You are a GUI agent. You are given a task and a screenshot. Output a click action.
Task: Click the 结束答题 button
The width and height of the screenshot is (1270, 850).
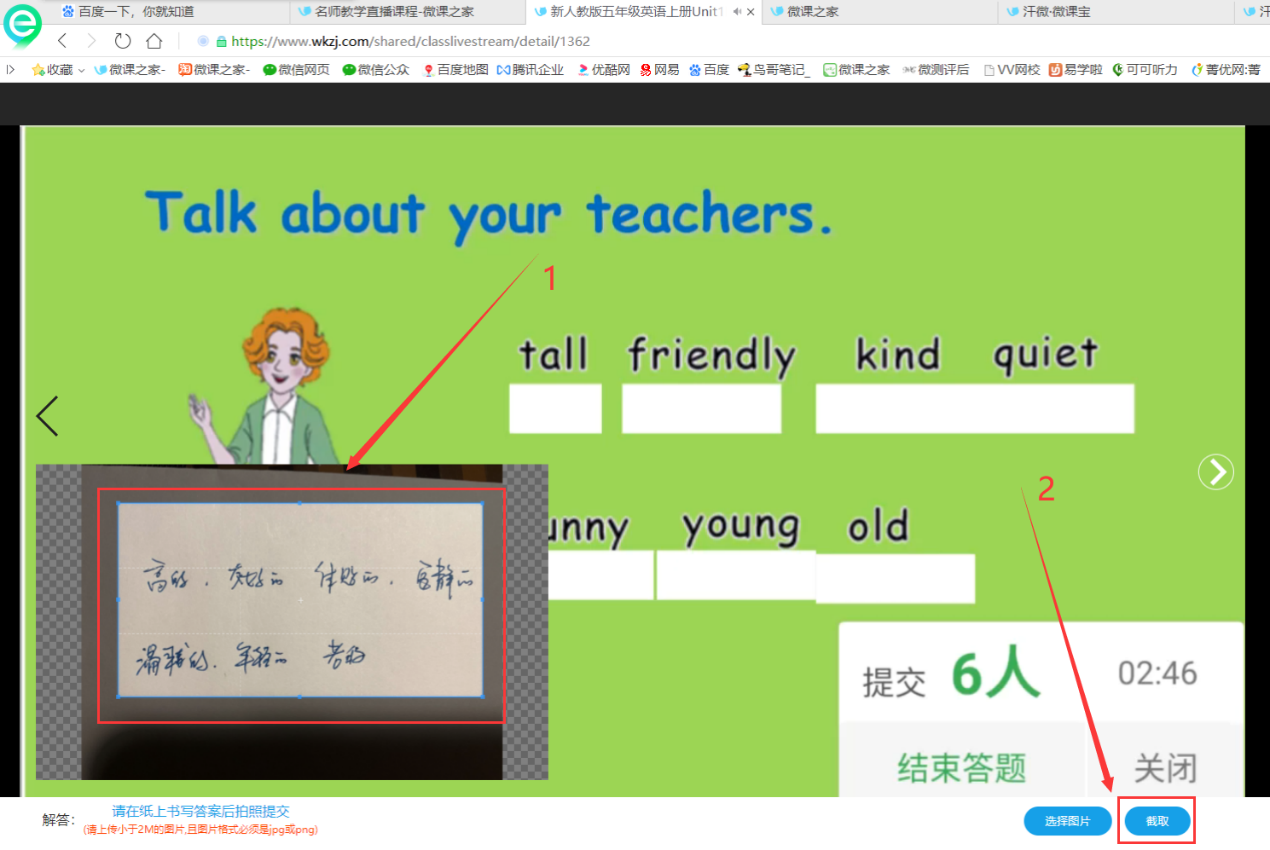(962, 768)
